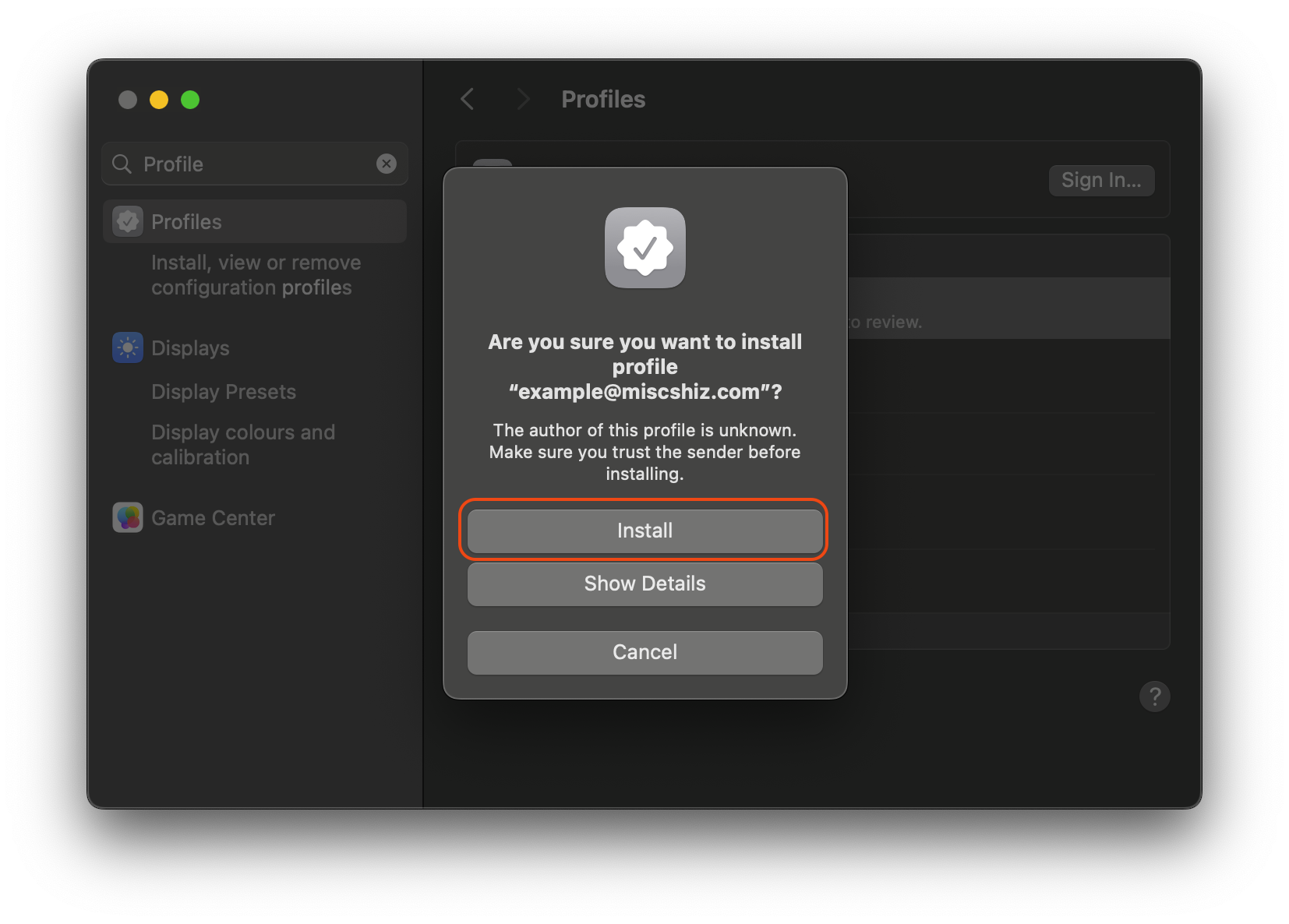Click Show Details in the profile dialog
The image size is (1289, 924).
[x=644, y=584]
